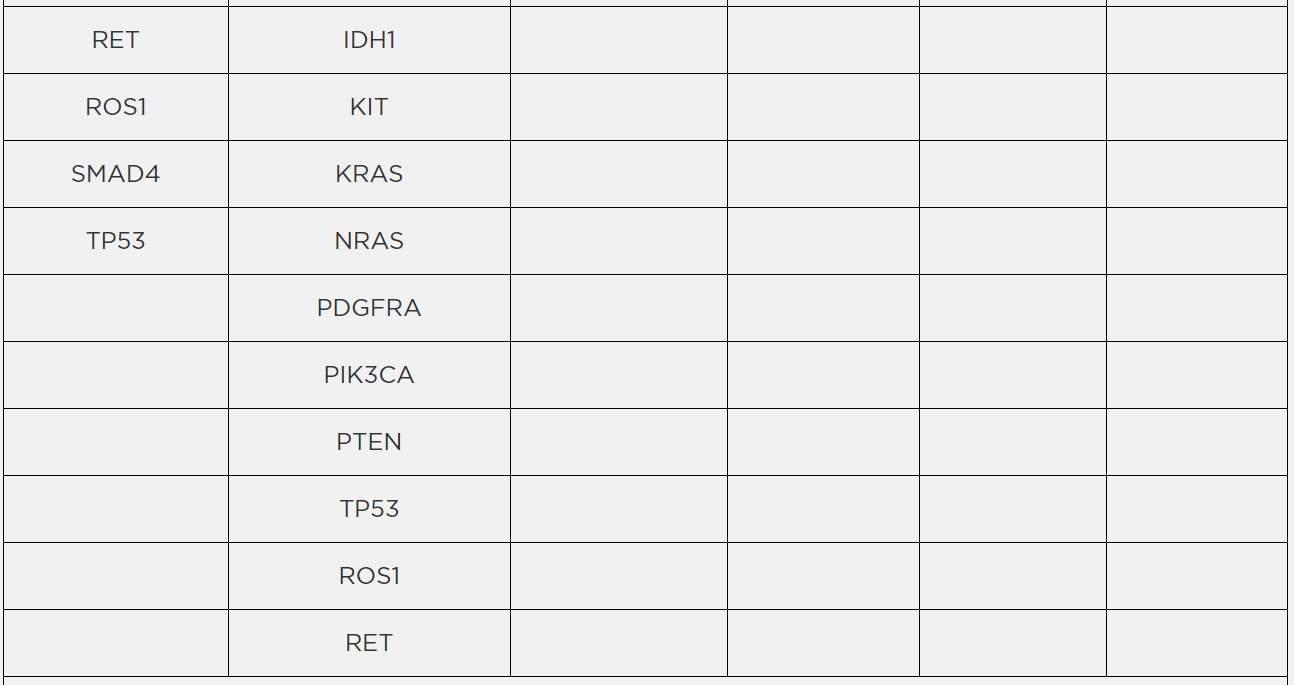The image size is (1294, 685).
Task: Click the empty cell immediately right of IDH1
Action: [618, 40]
